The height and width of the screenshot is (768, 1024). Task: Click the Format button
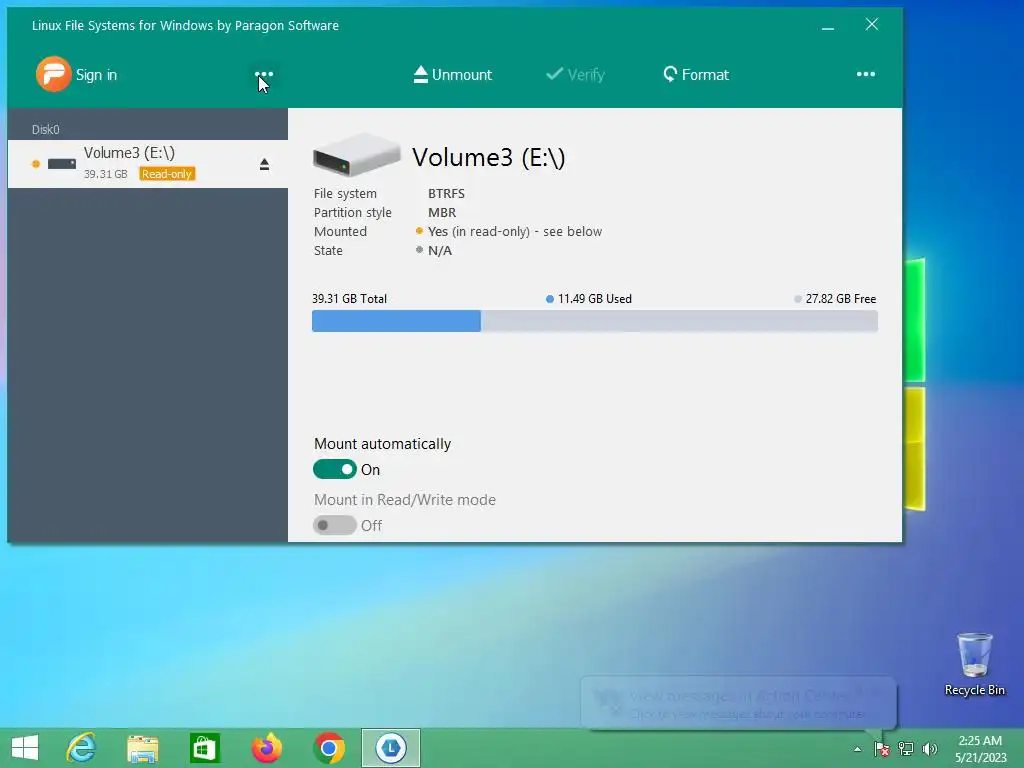click(x=696, y=74)
